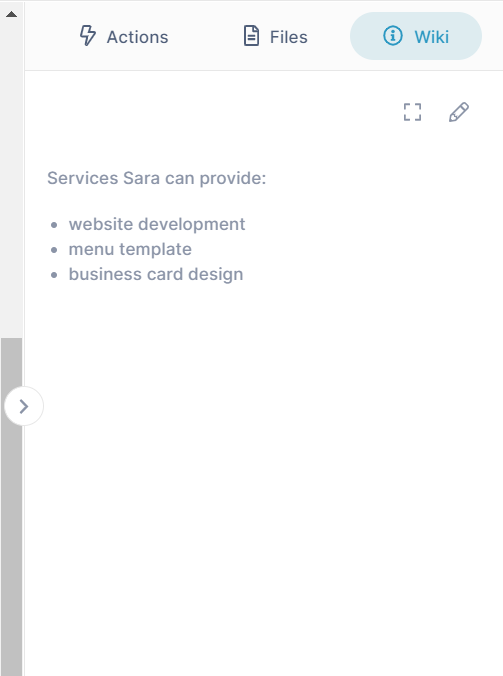503x676 pixels.
Task: Click the document icon beside Files
Action: click(x=251, y=36)
